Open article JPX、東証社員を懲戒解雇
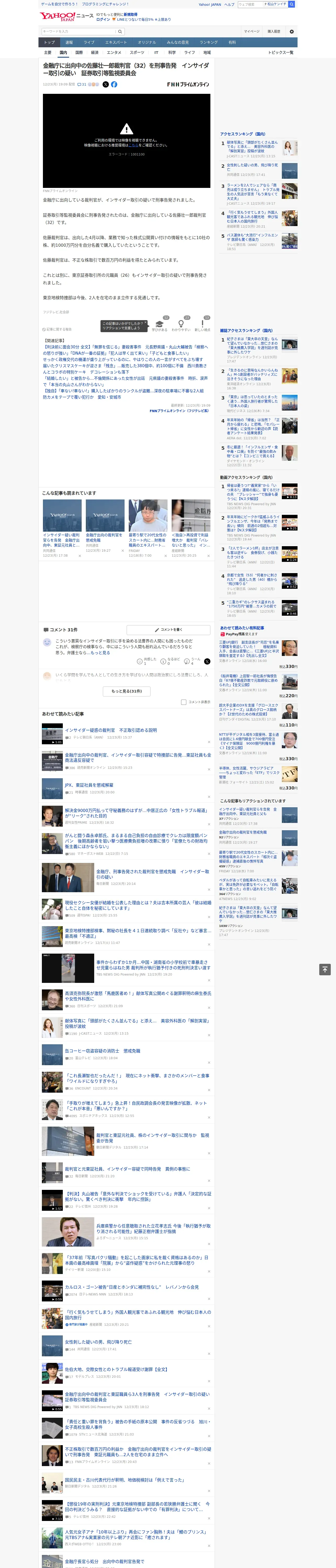Screen dimensions: 336x1568 89,785
